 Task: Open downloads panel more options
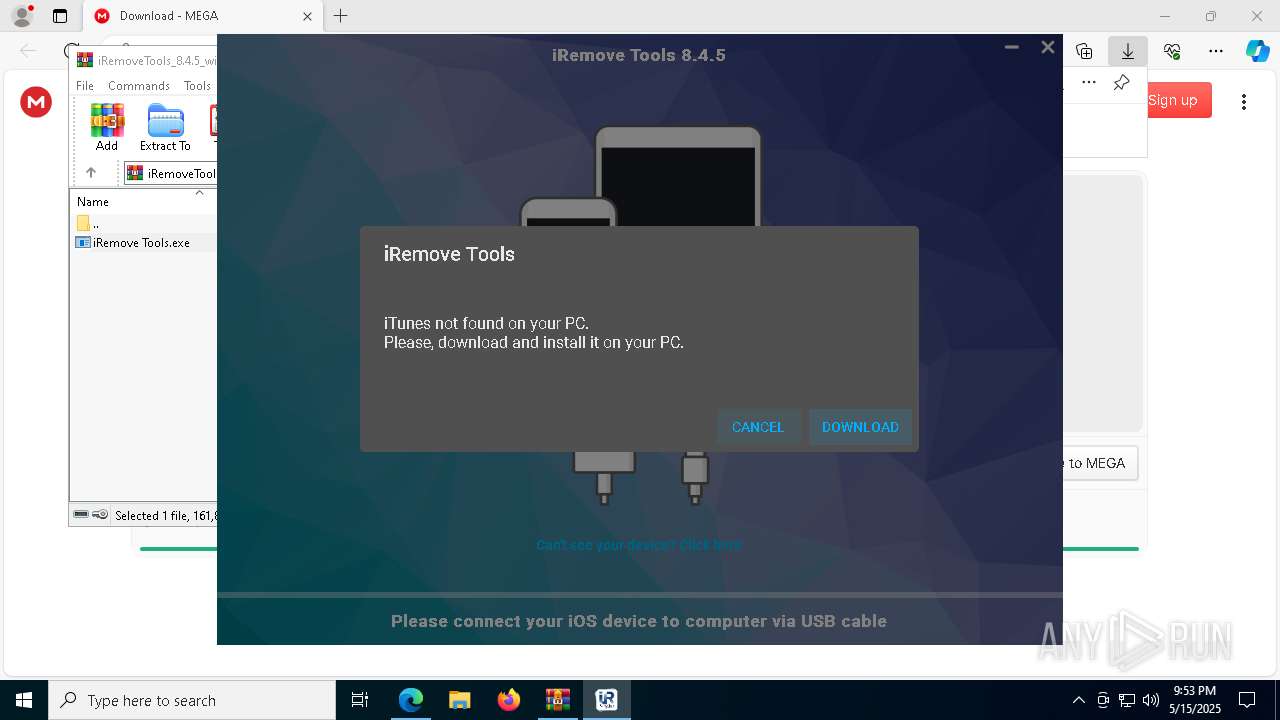point(1089,82)
